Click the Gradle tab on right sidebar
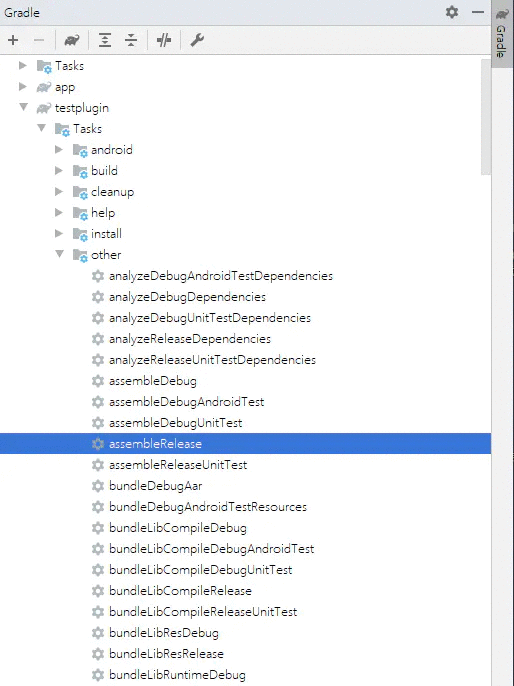 point(502,34)
